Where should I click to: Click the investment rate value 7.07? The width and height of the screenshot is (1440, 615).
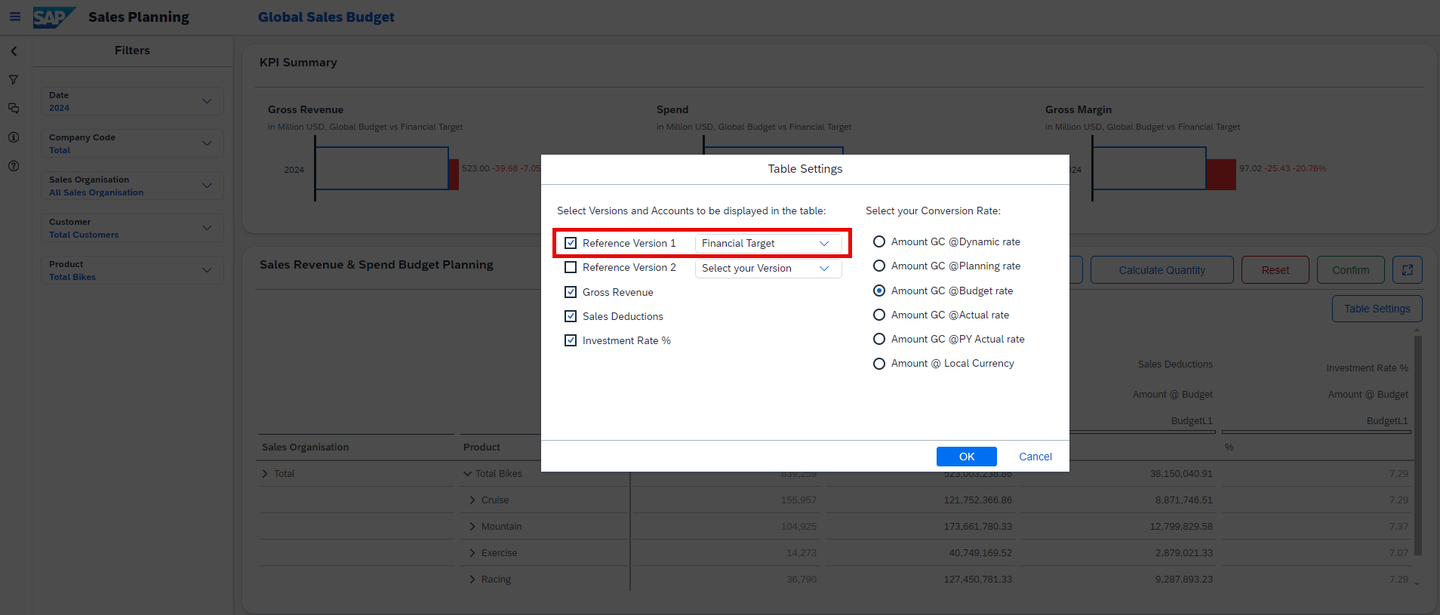(x=1398, y=553)
